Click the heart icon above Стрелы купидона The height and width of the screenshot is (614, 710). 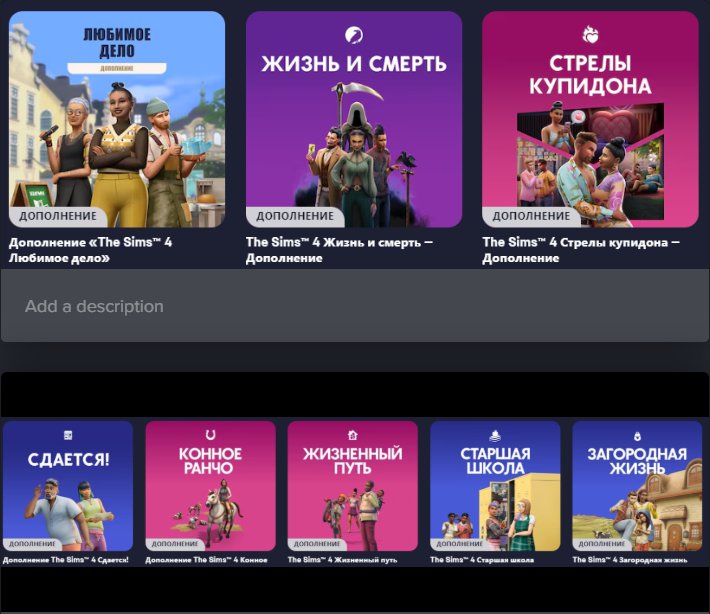[590, 36]
